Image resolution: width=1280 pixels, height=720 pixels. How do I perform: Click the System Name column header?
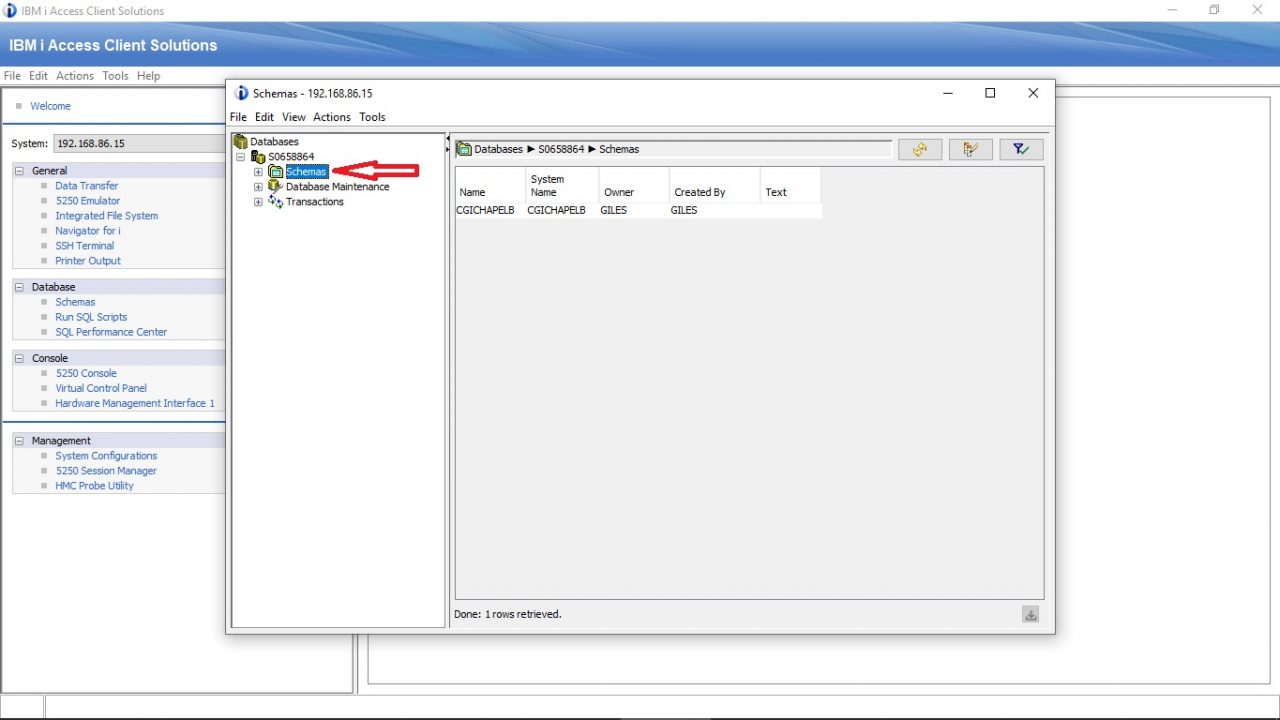pos(548,185)
